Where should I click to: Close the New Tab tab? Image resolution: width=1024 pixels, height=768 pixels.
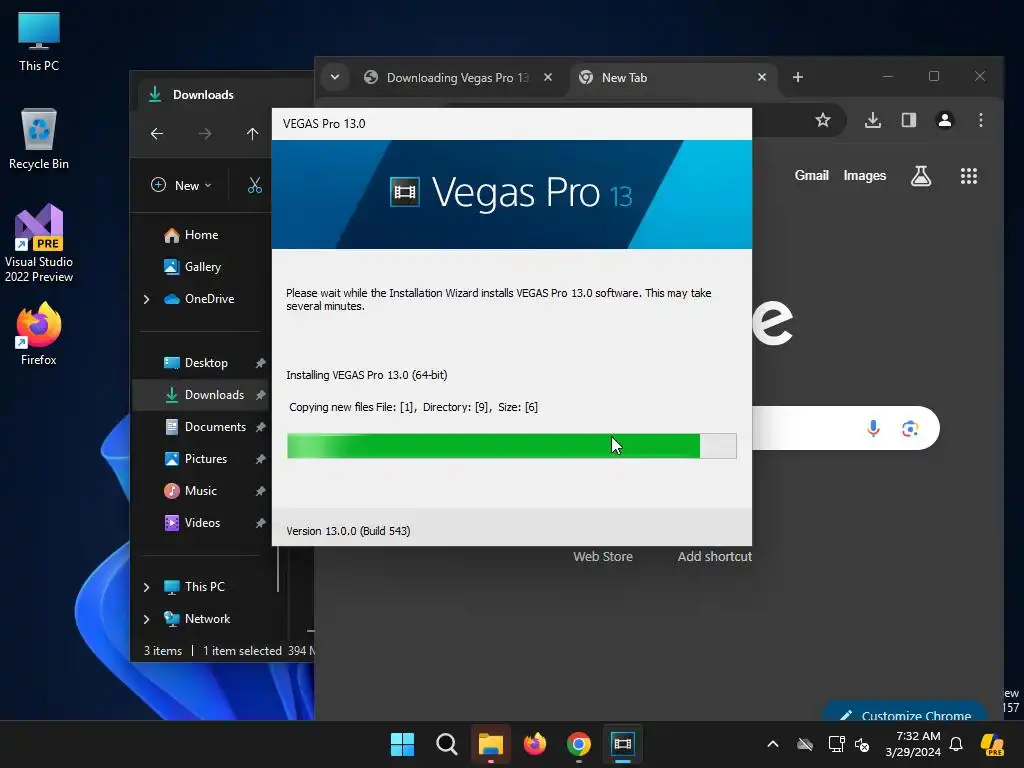point(761,77)
